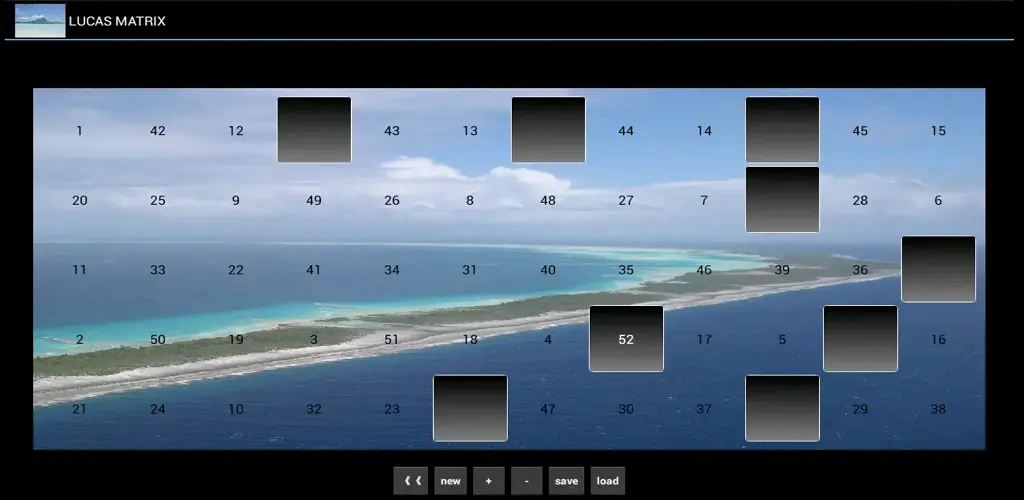1024x500 pixels.
Task: Select the dark tile numbered 52
Action: [626, 339]
